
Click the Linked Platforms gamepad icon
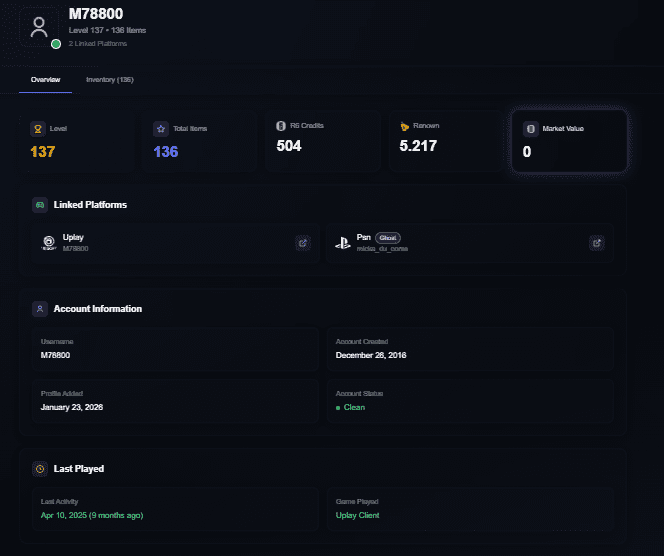40,205
